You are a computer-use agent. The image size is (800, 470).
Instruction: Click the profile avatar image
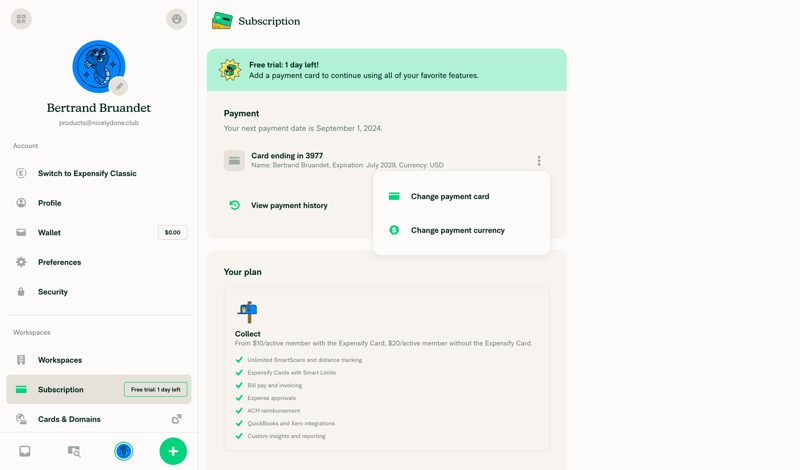[98, 67]
